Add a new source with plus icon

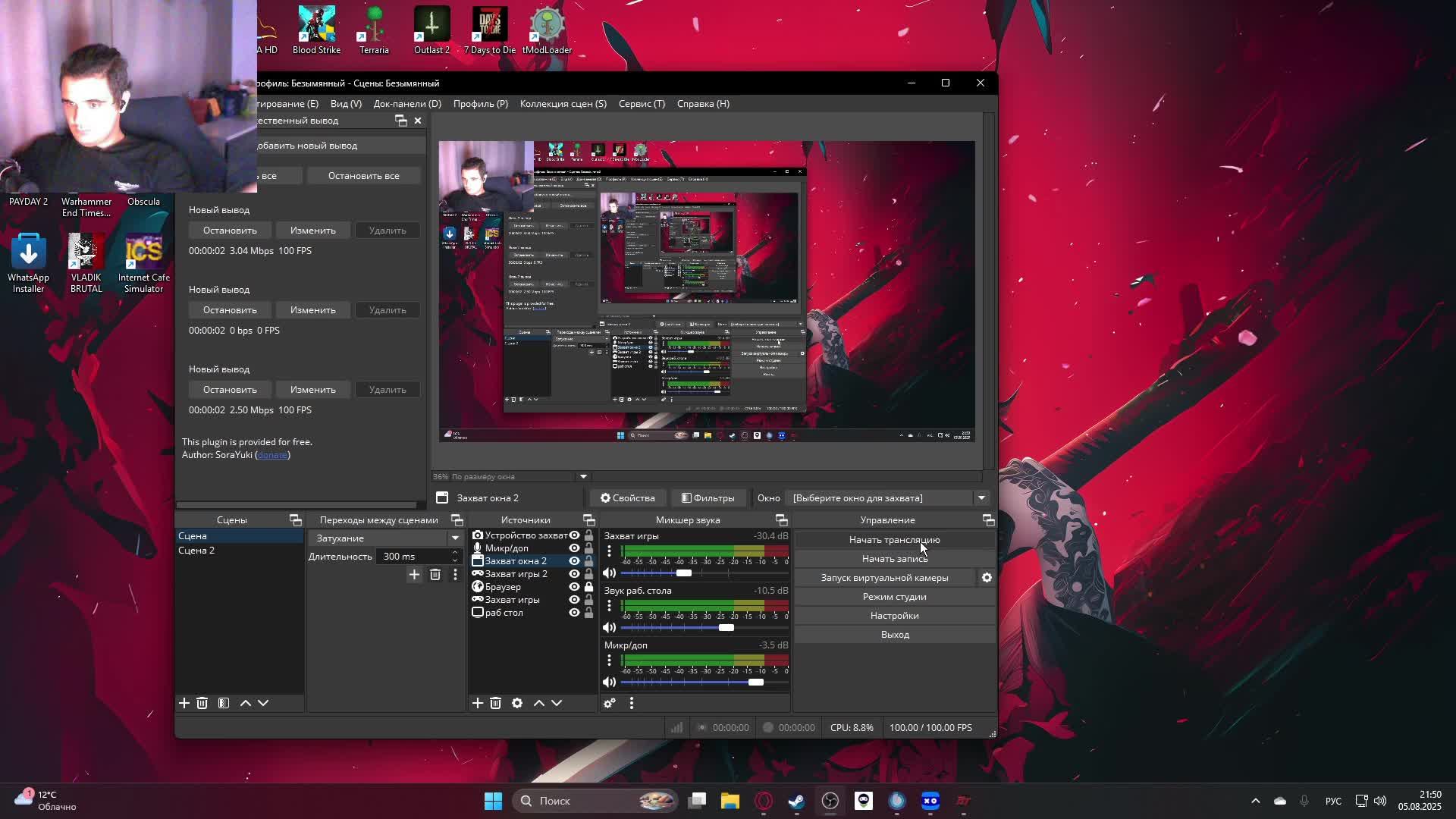click(x=477, y=703)
